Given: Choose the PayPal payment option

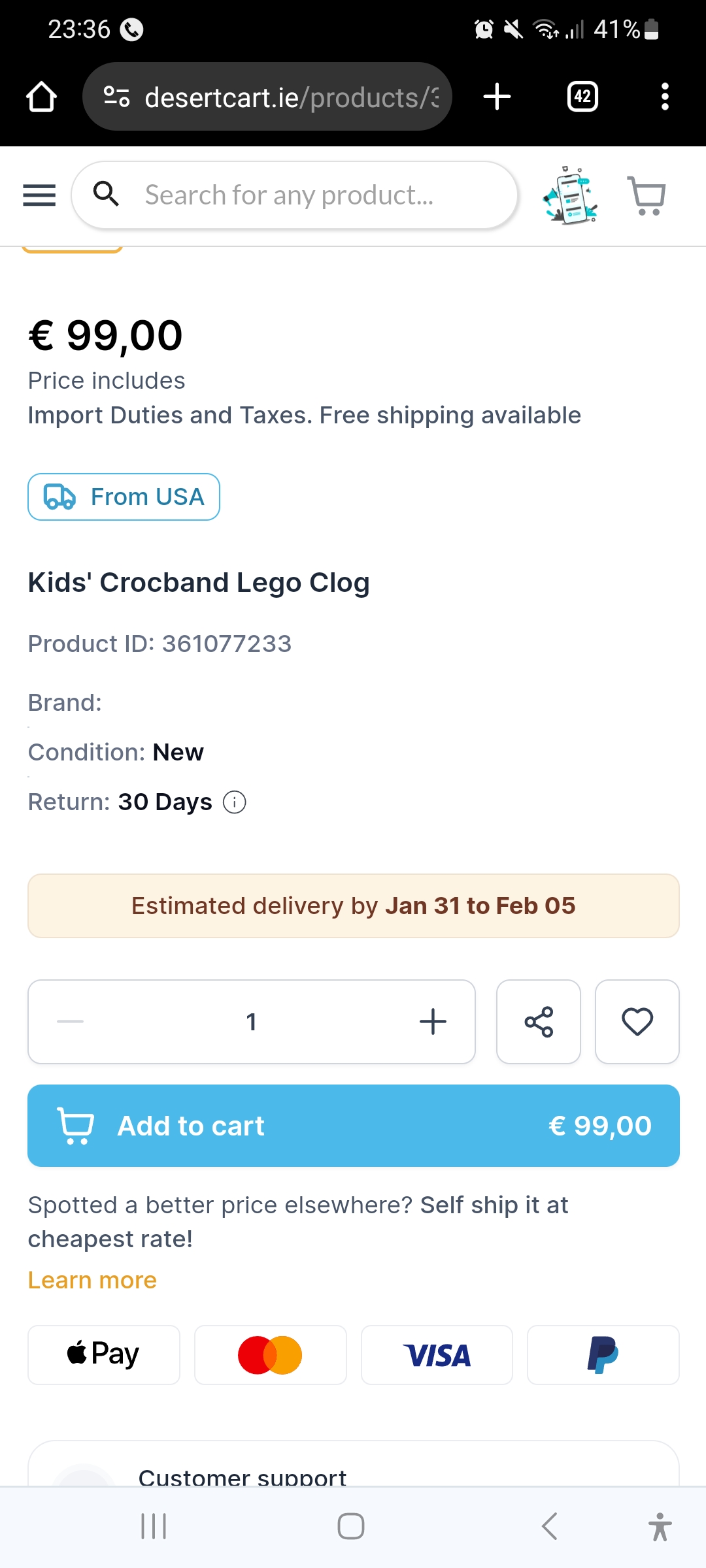Looking at the screenshot, I should (x=603, y=1355).
